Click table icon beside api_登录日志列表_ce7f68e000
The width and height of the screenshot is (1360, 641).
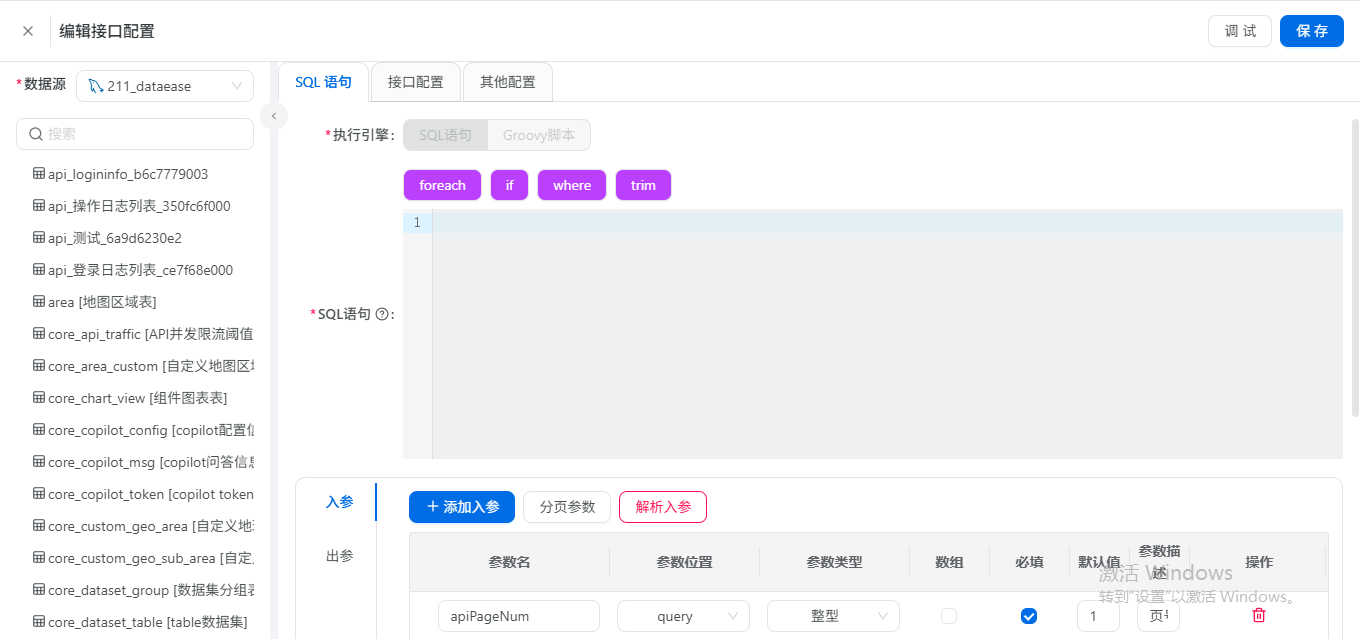pos(39,270)
